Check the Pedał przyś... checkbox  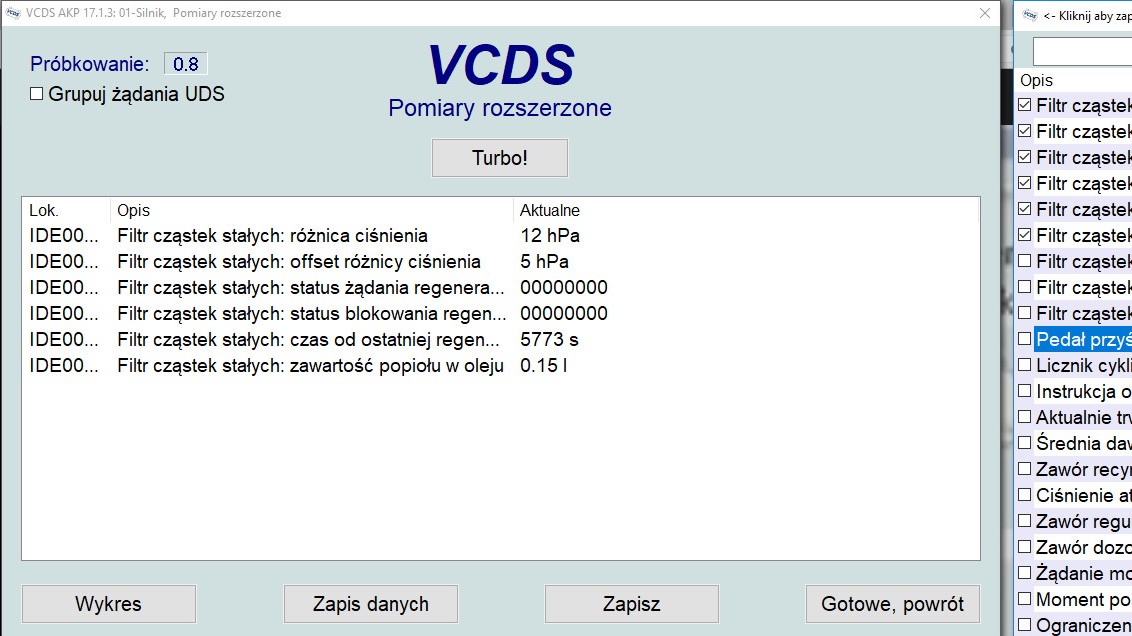pos(1024,339)
